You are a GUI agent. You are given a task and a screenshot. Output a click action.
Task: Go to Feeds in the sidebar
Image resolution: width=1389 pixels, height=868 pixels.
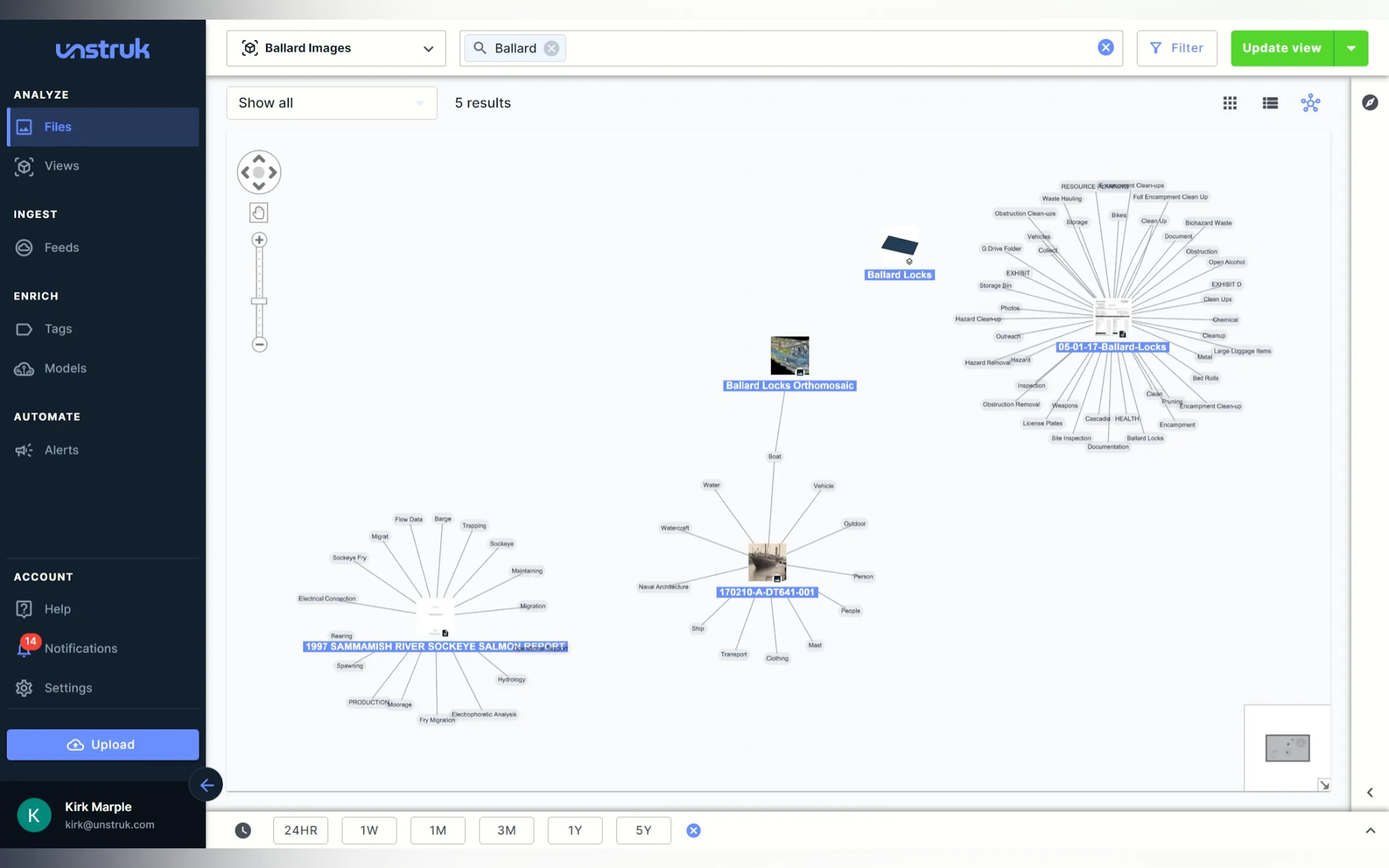point(62,248)
